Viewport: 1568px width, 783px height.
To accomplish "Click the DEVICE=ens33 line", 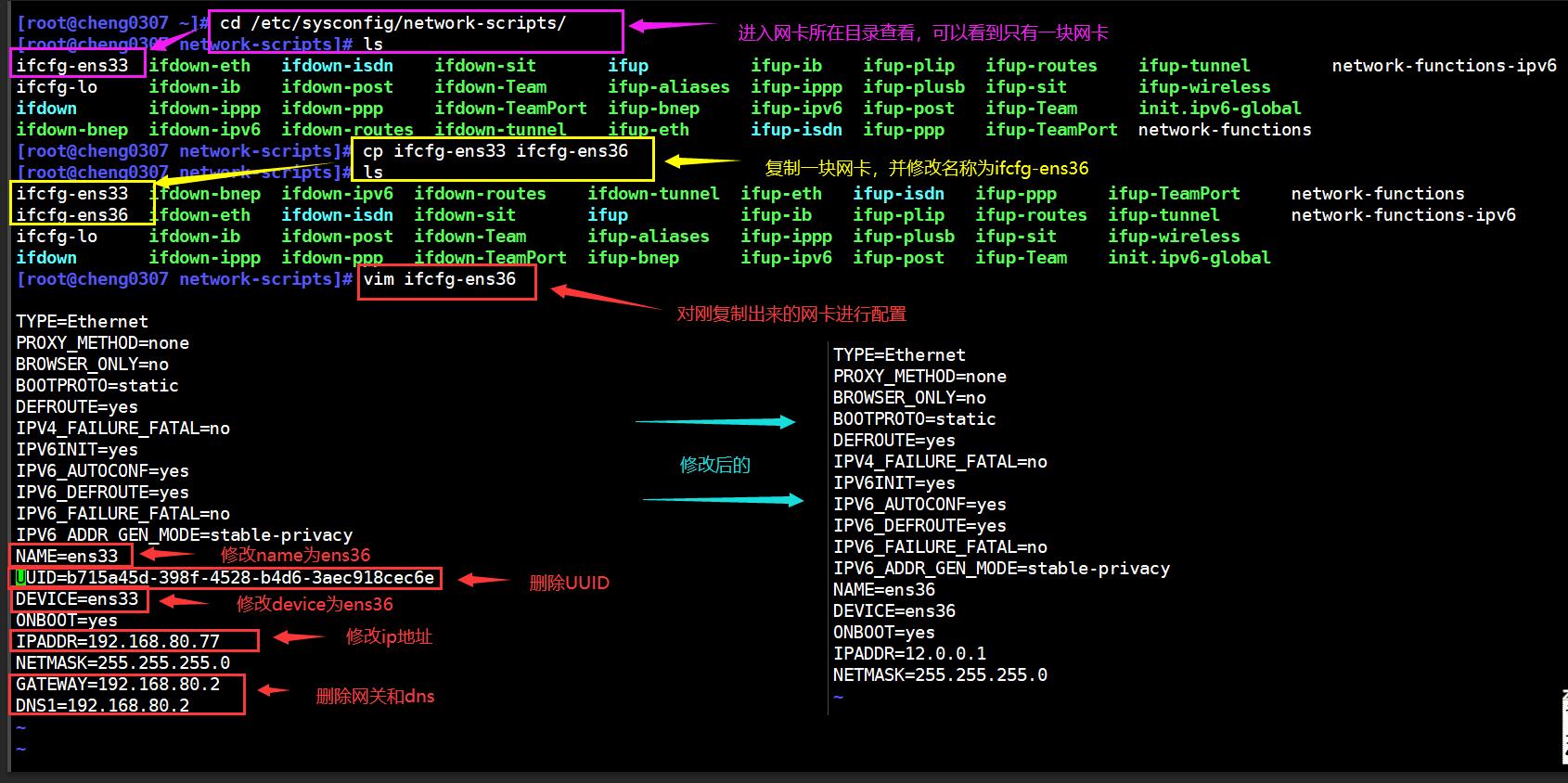I will 77,598.
